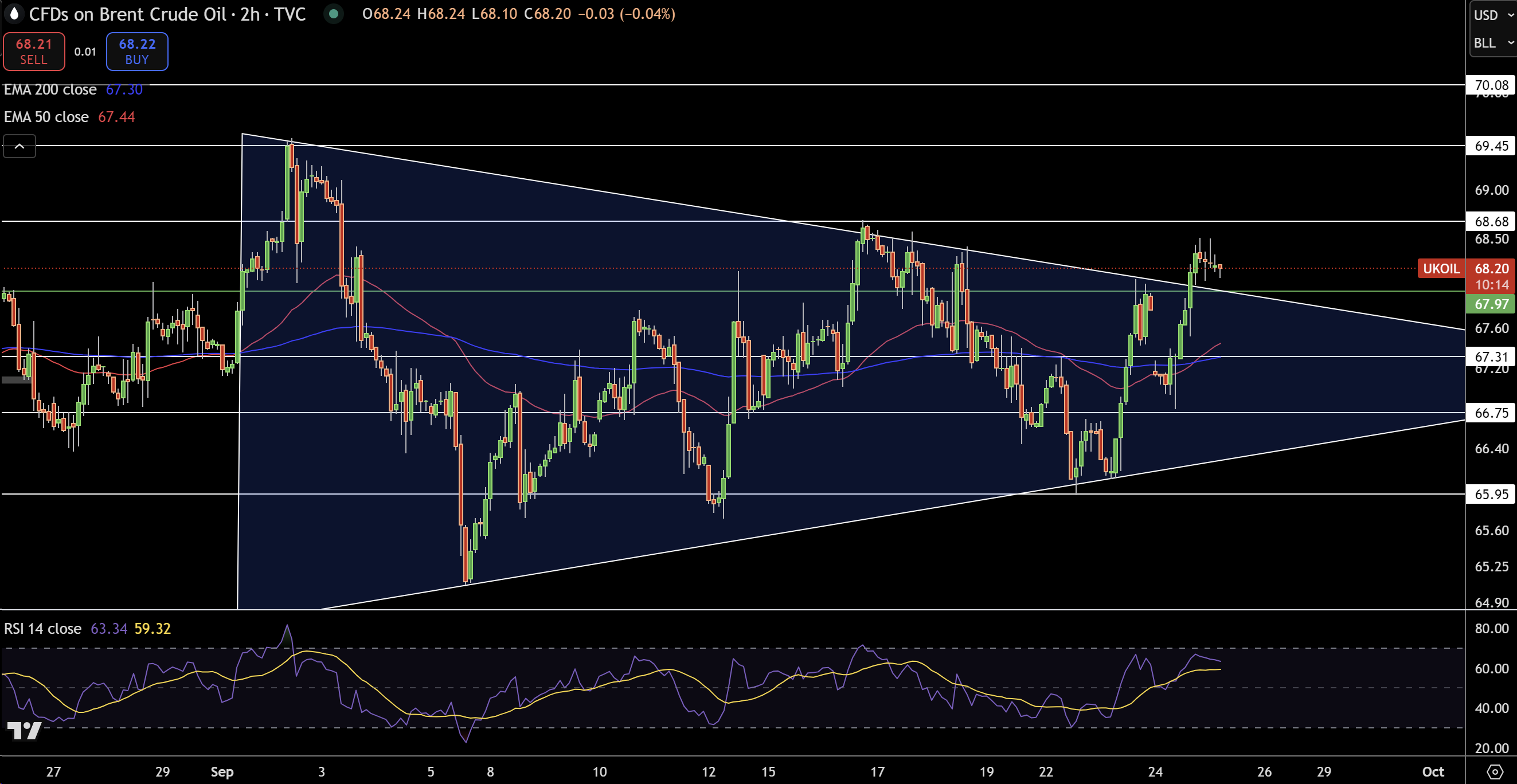Click the 80.00 RSI scale label
Viewport: 1517px width, 784px height.
pyautogui.click(x=1491, y=628)
